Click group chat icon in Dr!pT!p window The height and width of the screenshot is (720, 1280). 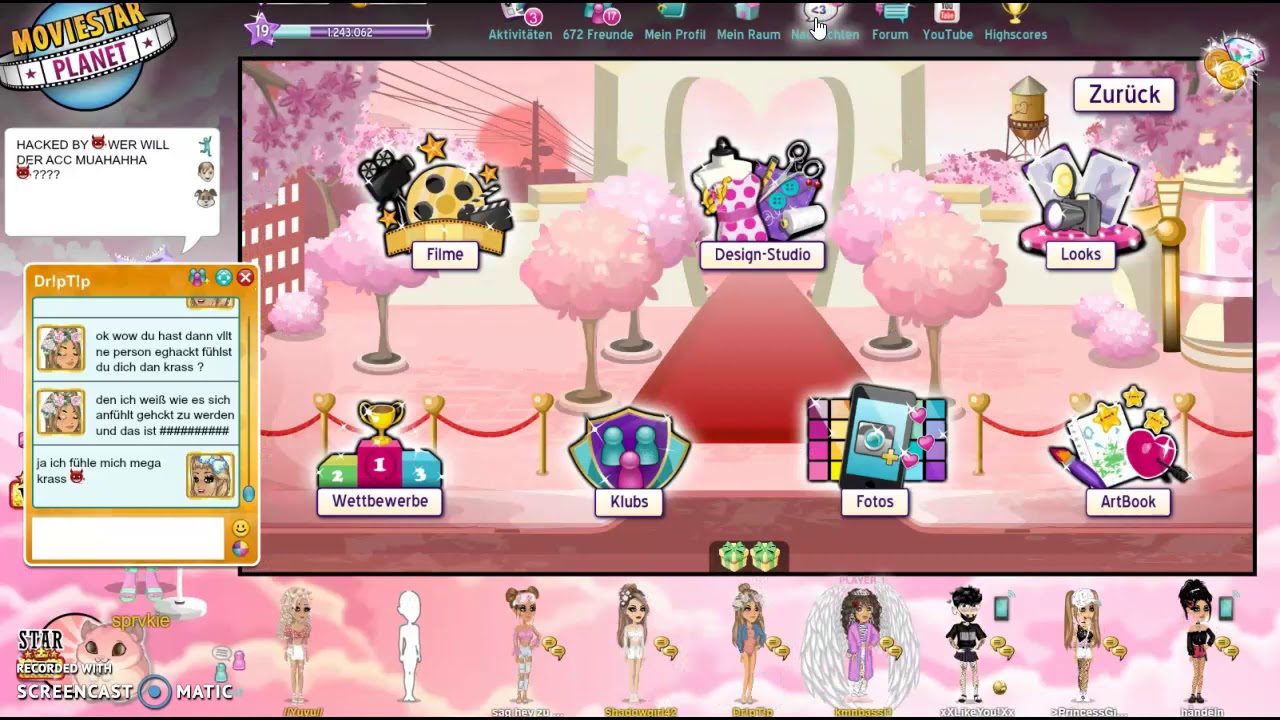coord(198,278)
